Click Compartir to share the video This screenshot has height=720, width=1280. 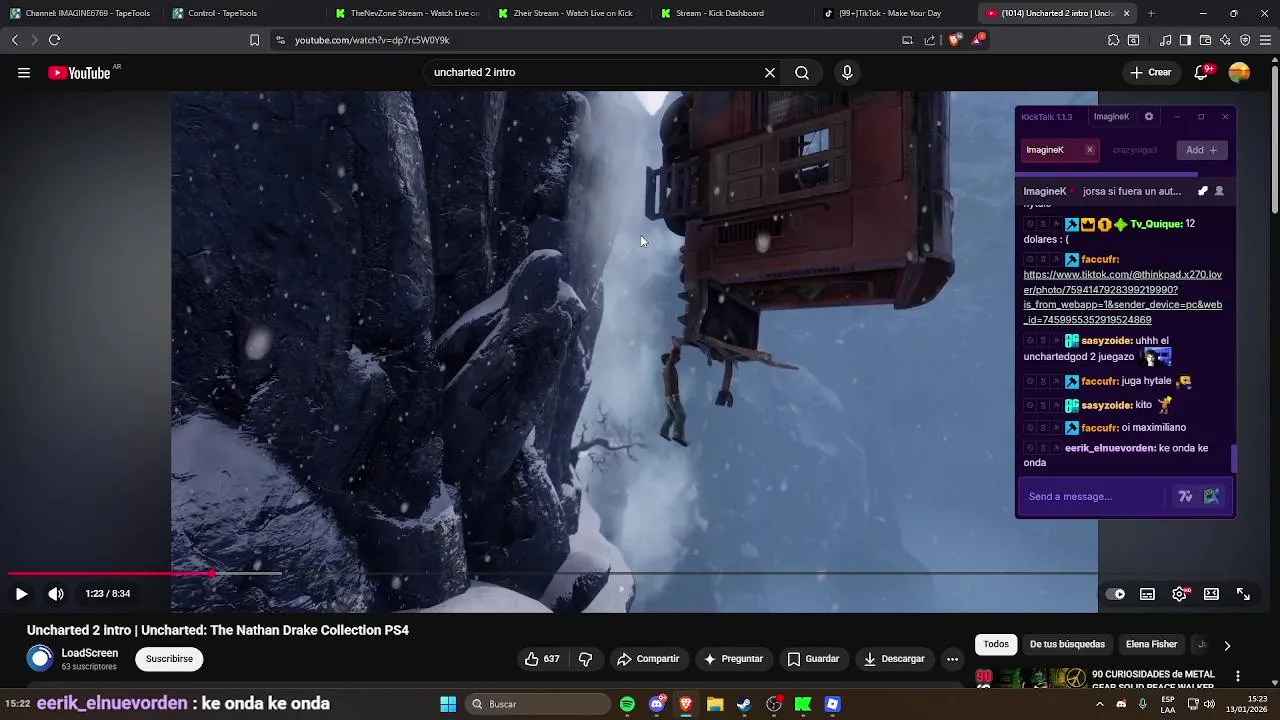[x=648, y=659]
